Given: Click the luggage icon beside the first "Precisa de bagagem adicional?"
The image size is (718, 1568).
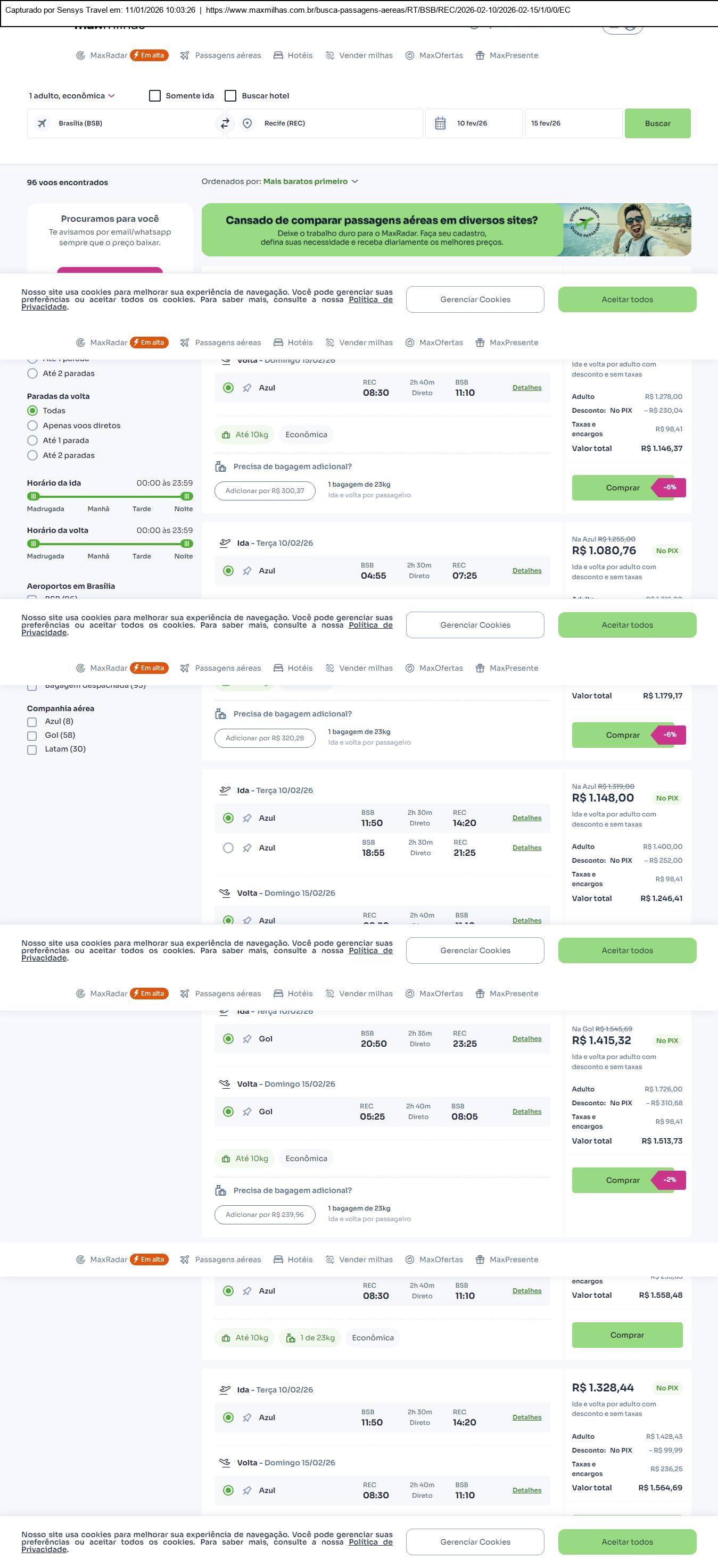Looking at the screenshot, I should 220,467.
